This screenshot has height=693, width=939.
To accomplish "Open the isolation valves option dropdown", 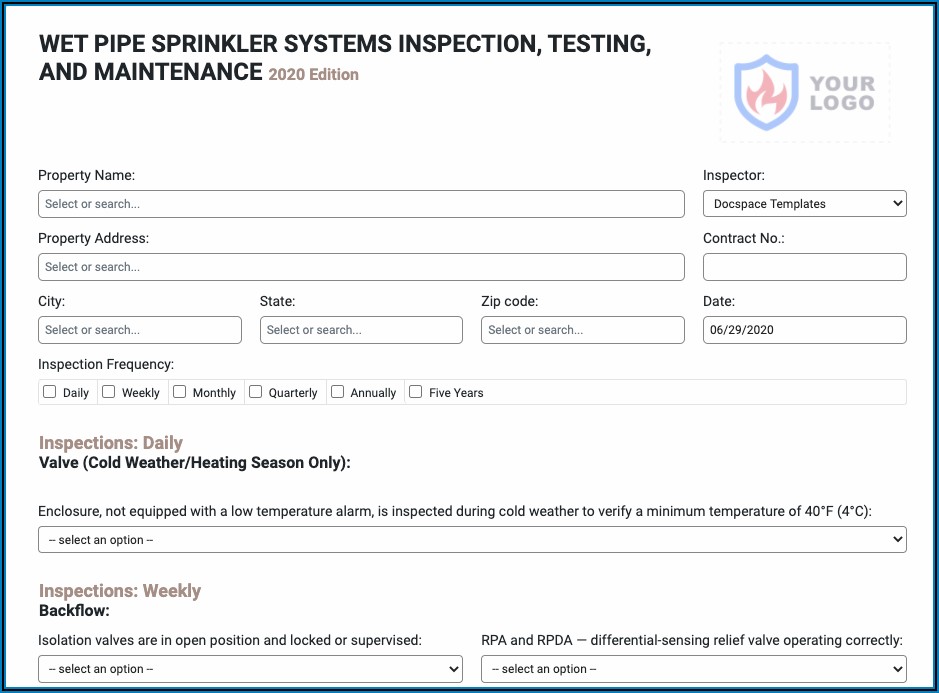I will coord(250,669).
